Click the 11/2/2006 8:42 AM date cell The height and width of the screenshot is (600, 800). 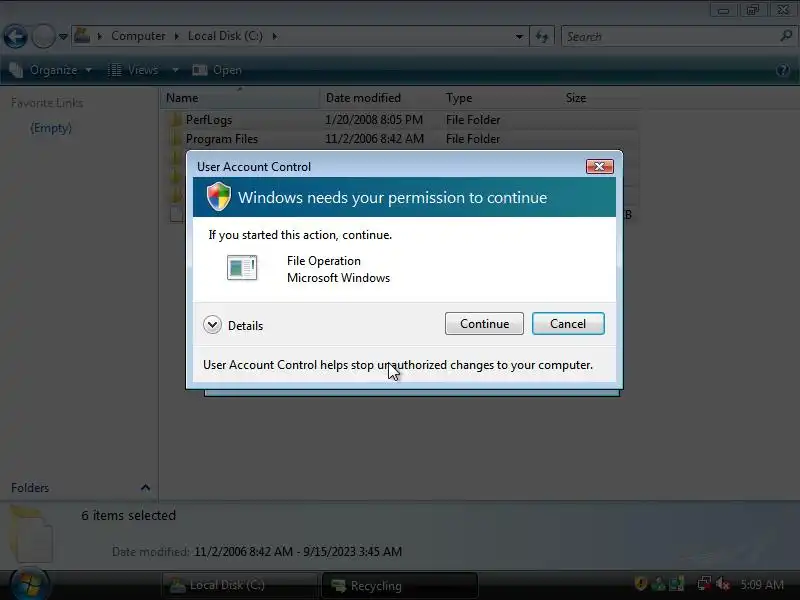click(x=374, y=139)
